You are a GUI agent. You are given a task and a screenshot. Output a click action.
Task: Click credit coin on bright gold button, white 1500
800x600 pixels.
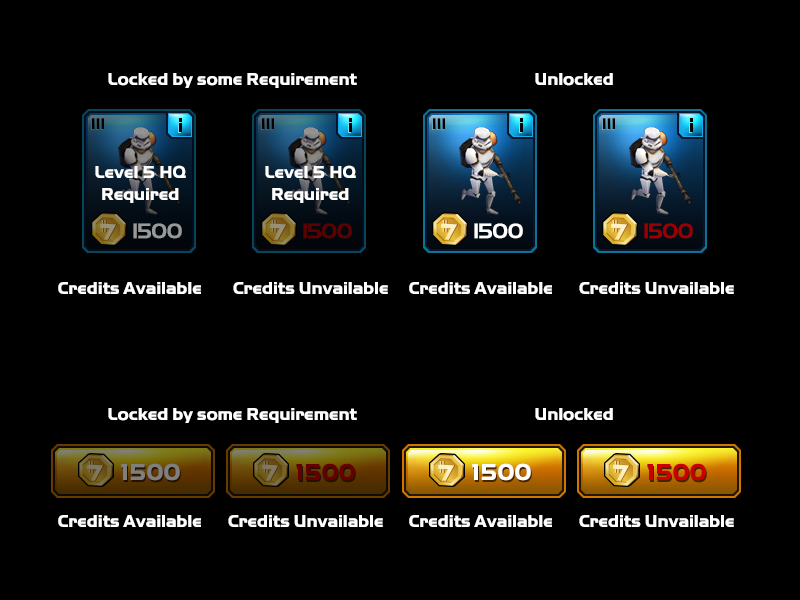click(446, 470)
